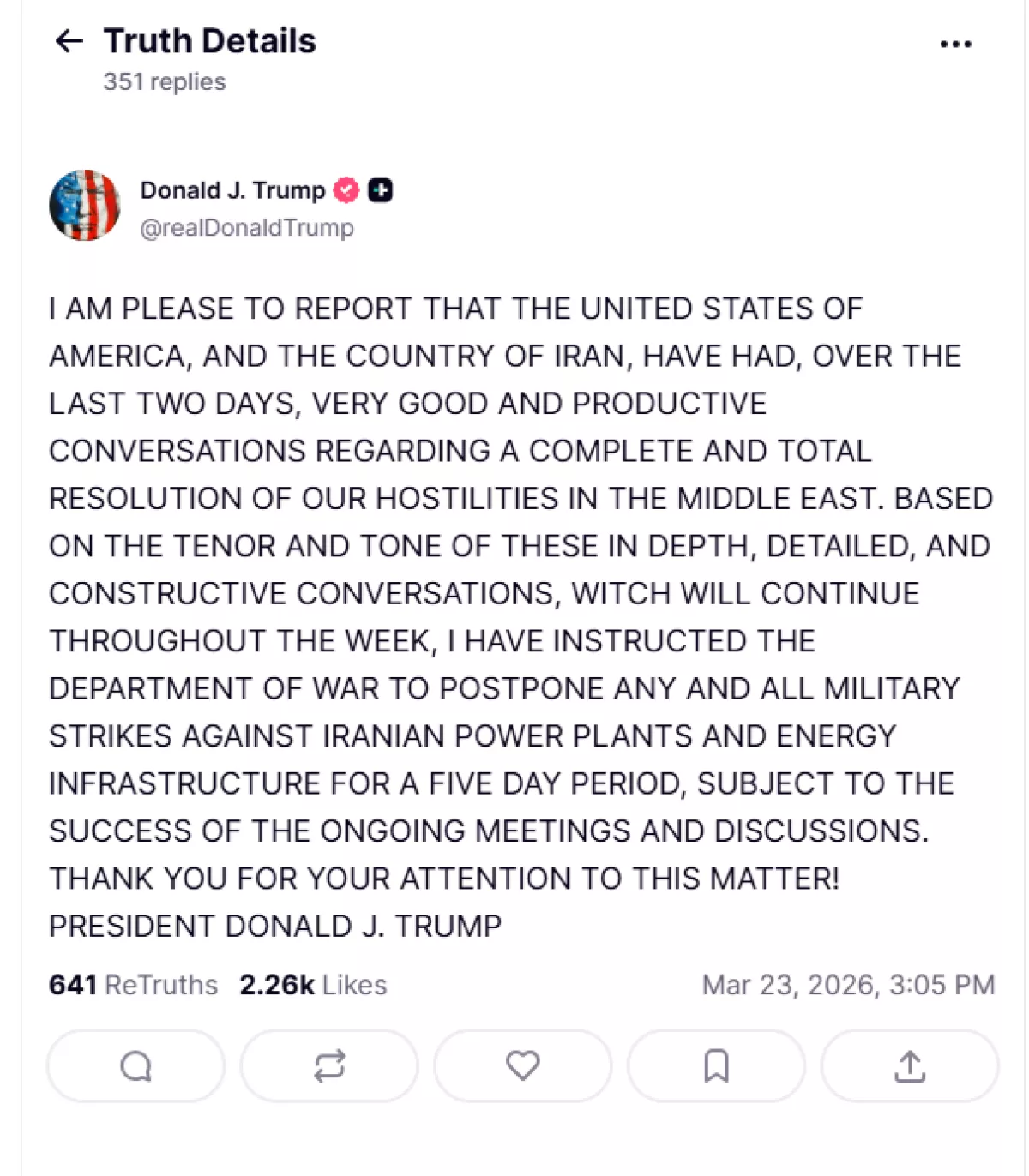Image resolution: width=1029 pixels, height=1176 pixels.
Task: Click the back arrow beside Truth Details
Action: [x=69, y=40]
